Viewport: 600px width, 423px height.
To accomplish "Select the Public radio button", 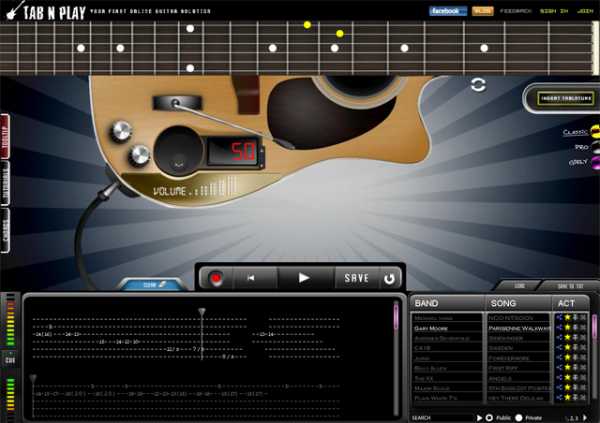I will (x=489, y=418).
